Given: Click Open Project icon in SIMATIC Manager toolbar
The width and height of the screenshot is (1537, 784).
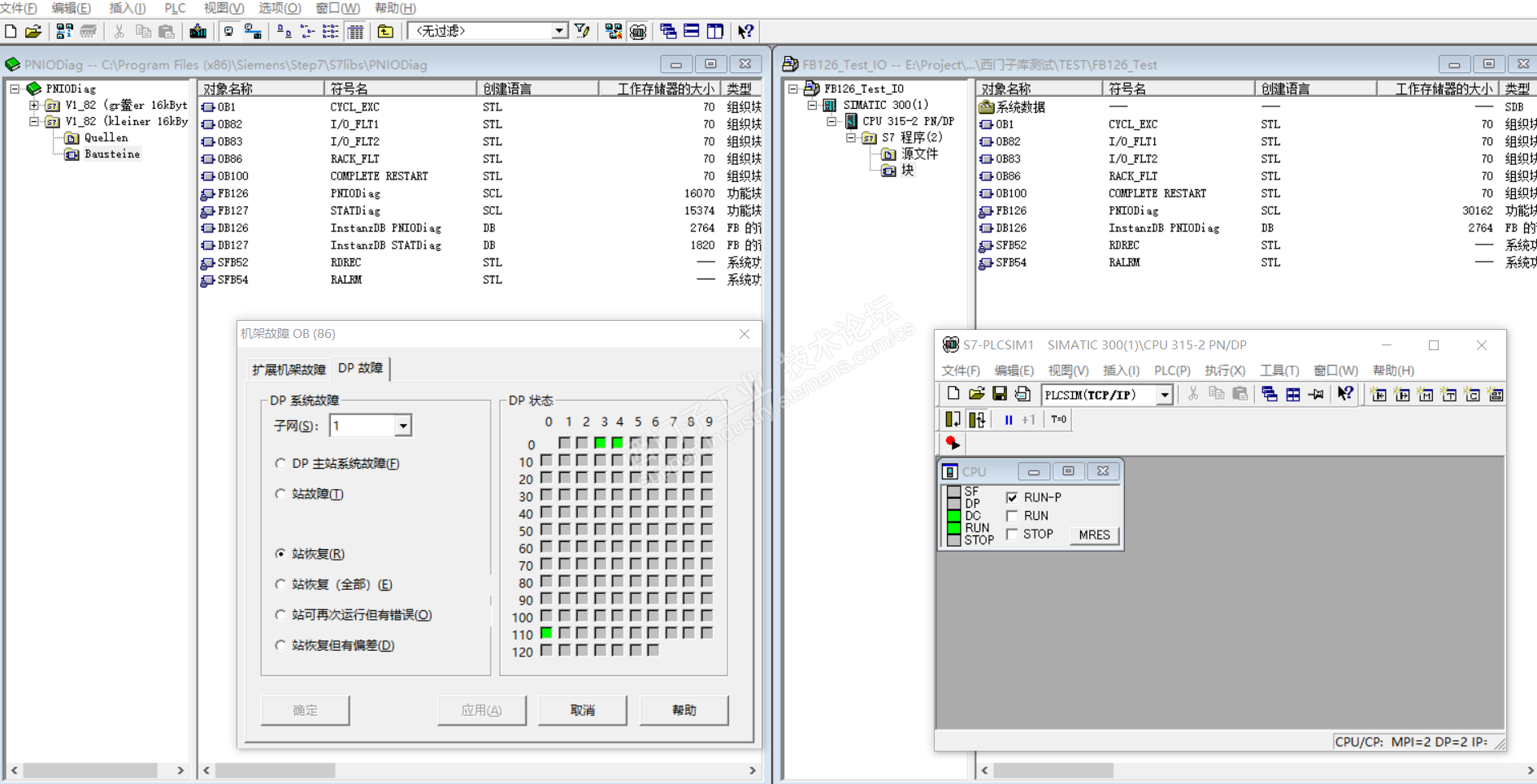Looking at the screenshot, I should pyautogui.click(x=33, y=32).
